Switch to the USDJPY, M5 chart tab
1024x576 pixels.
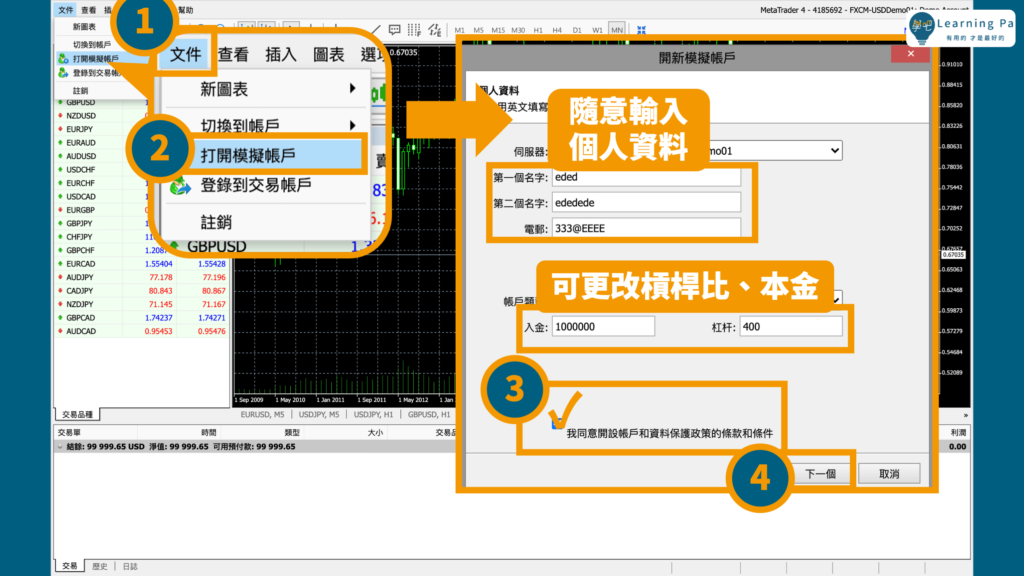point(319,415)
